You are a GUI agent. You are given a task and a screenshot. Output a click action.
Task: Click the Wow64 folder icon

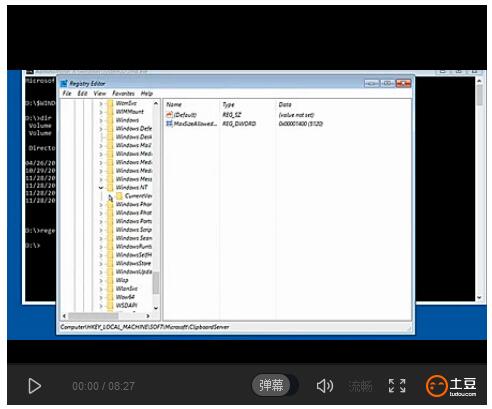tap(110, 297)
